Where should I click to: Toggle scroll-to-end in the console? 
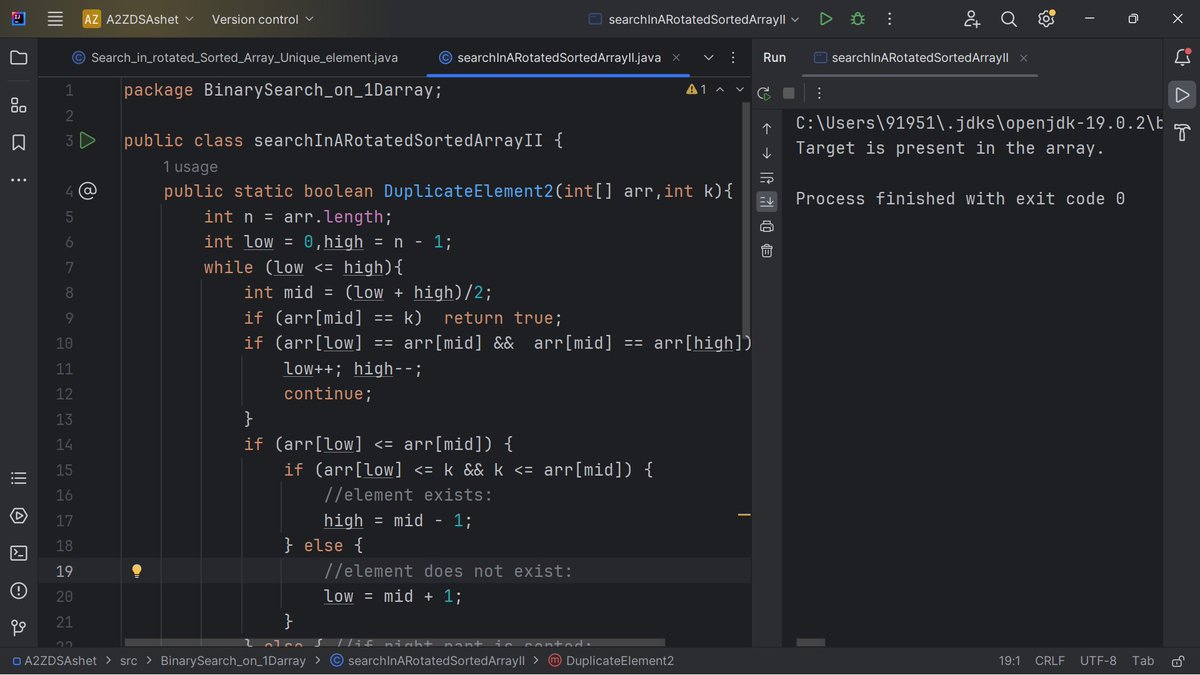pyautogui.click(x=766, y=201)
